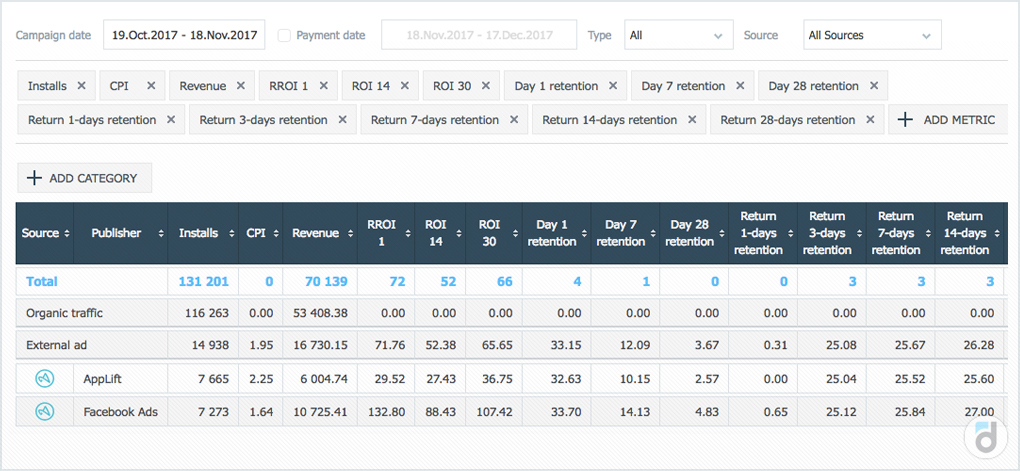Click ADD CATEGORY button
Viewport: 1020px width, 471px height.
(84, 178)
